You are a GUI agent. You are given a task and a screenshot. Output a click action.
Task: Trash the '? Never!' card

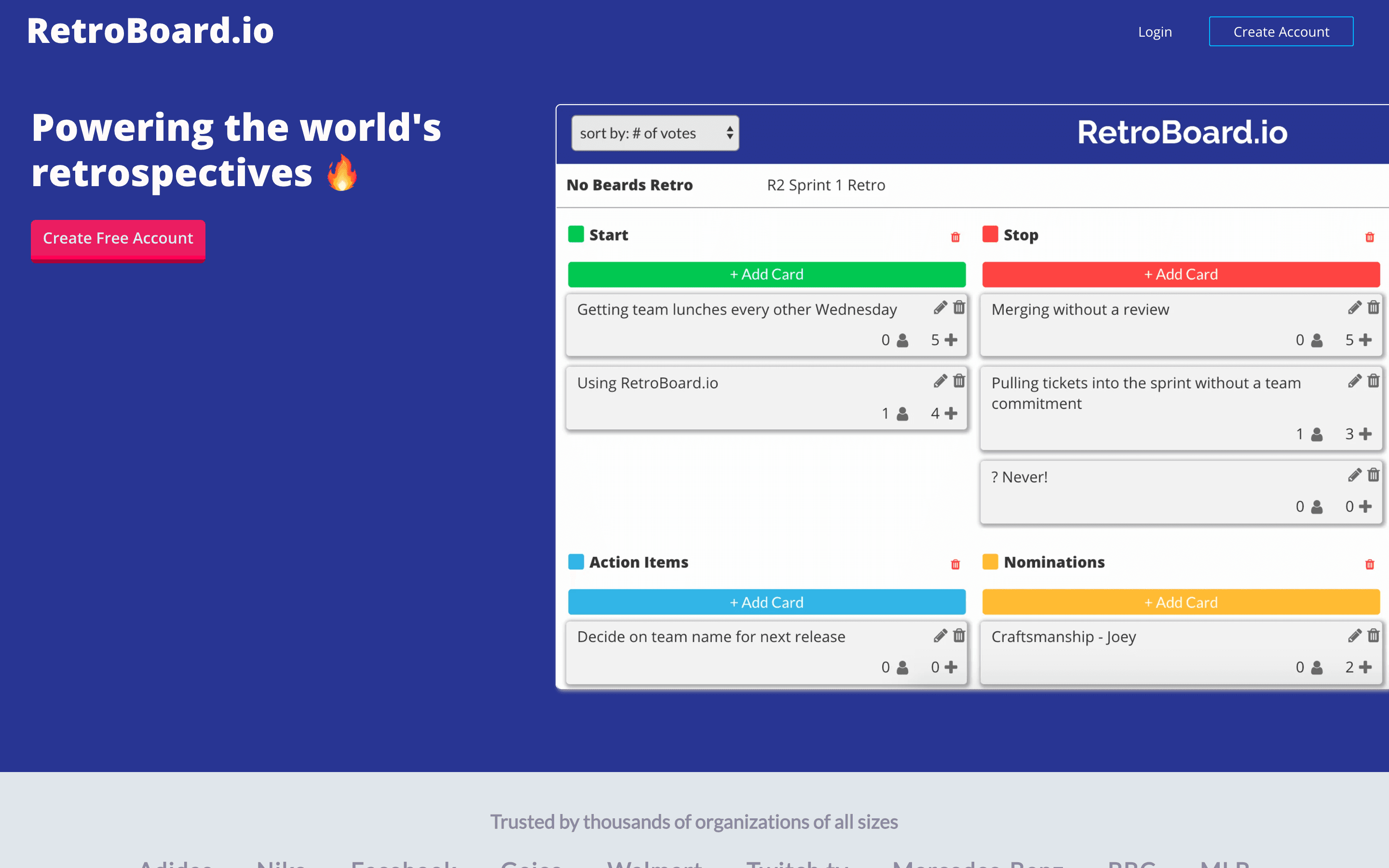point(1374,475)
